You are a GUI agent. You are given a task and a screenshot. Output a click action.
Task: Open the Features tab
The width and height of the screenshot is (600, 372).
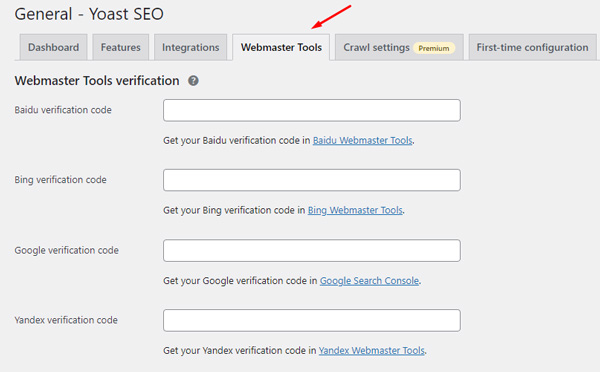click(x=121, y=47)
